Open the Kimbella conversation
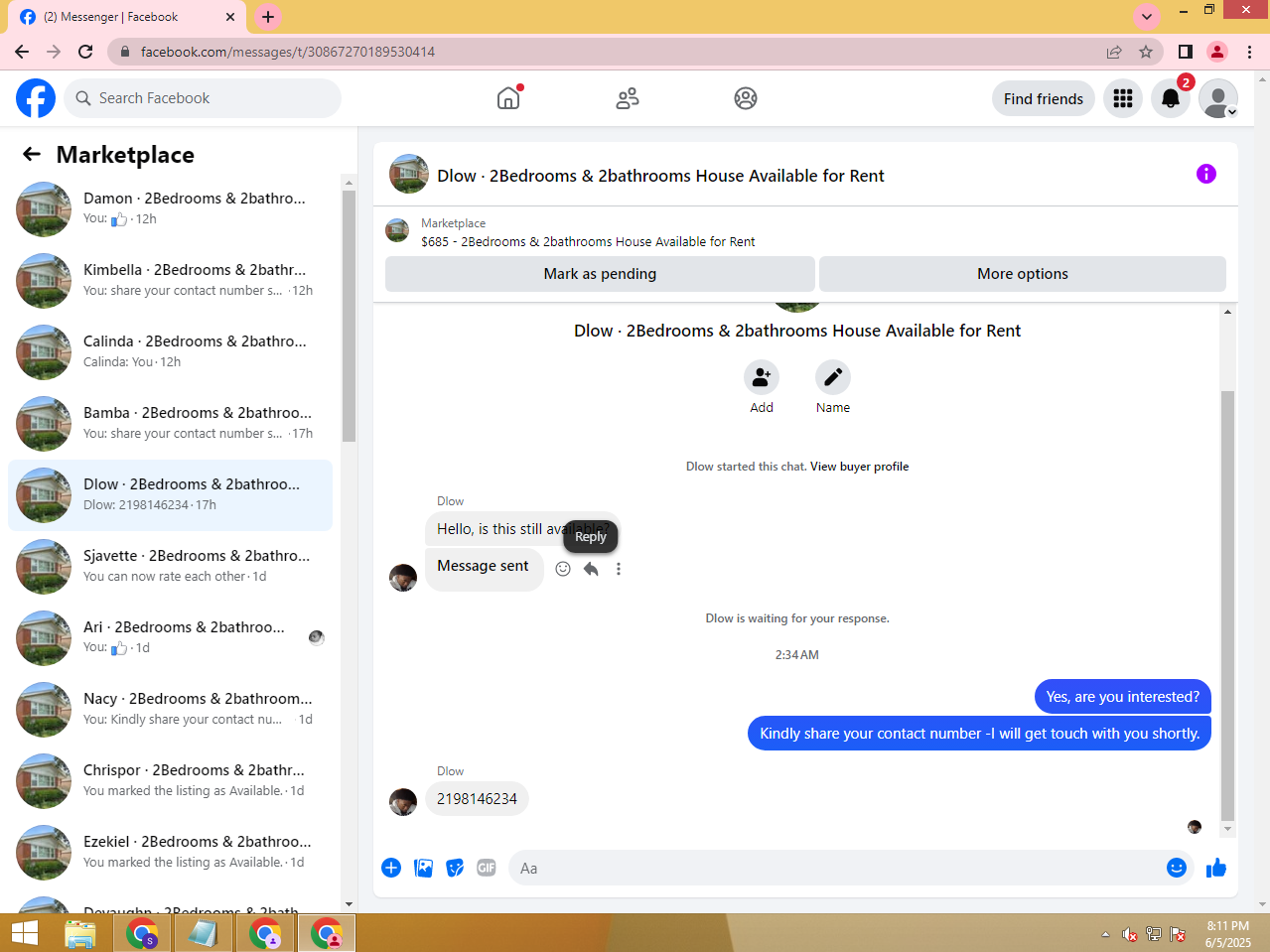Image resolution: width=1270 pixels, height=952 pixels. [x=170, y=280]
